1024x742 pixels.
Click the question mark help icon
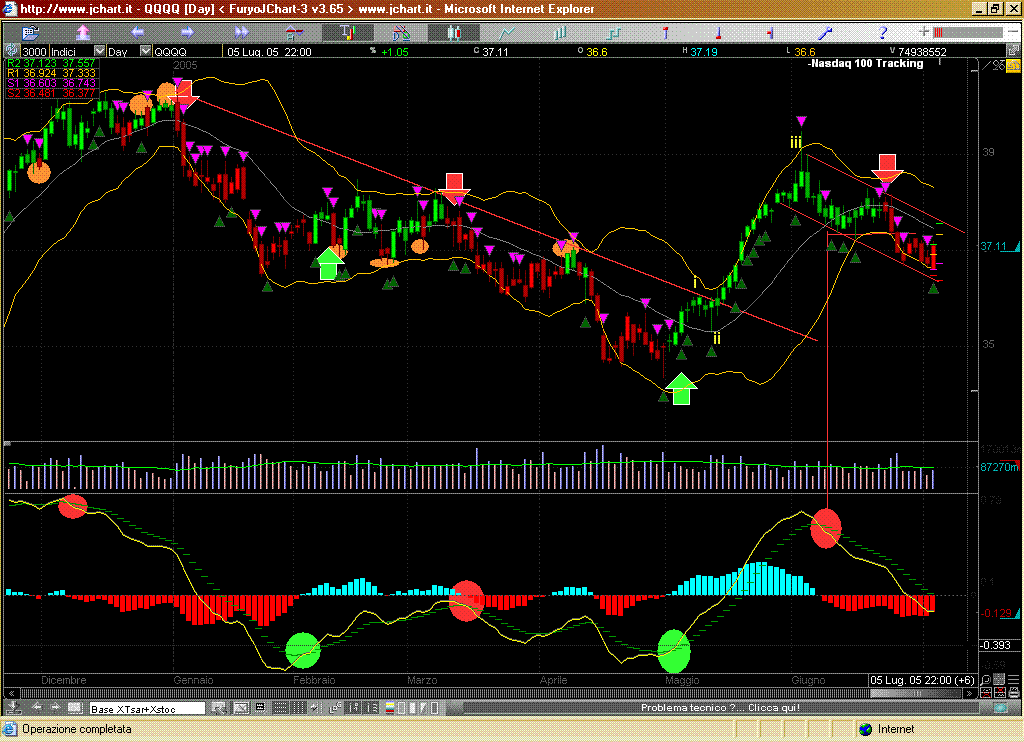(x=883, y=33)
